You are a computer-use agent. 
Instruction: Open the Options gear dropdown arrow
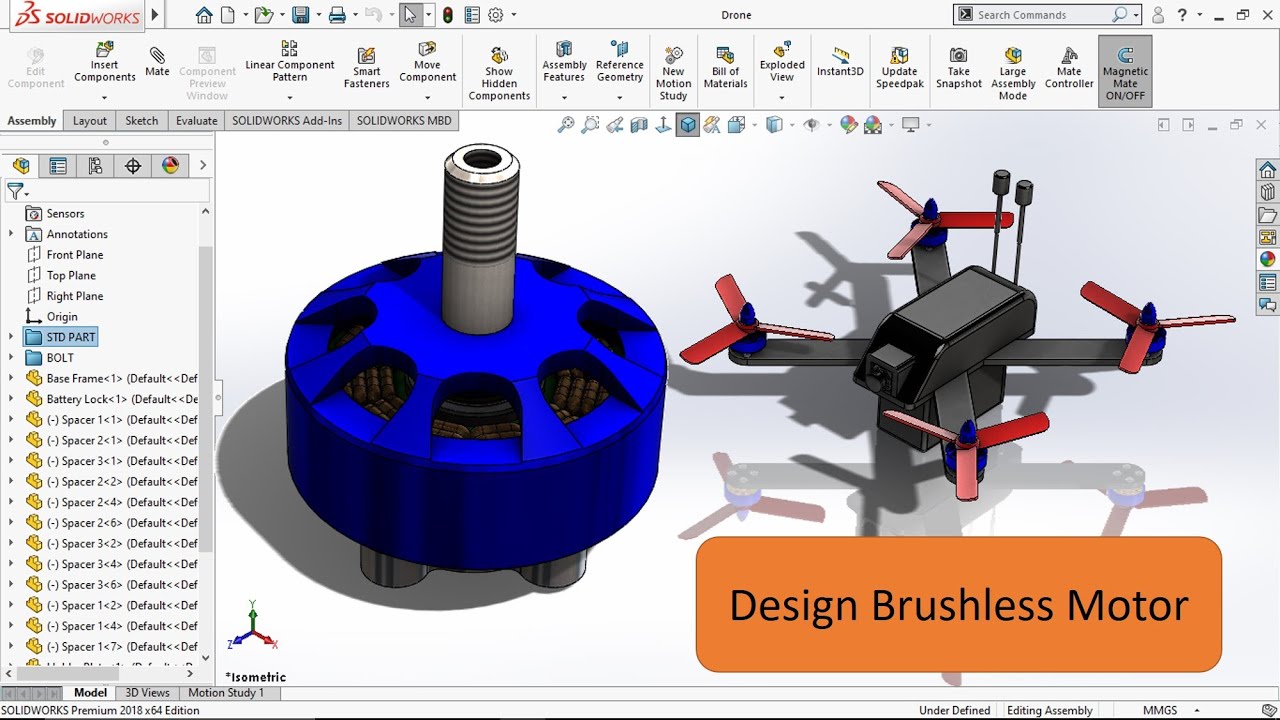[x=514, y=15]
